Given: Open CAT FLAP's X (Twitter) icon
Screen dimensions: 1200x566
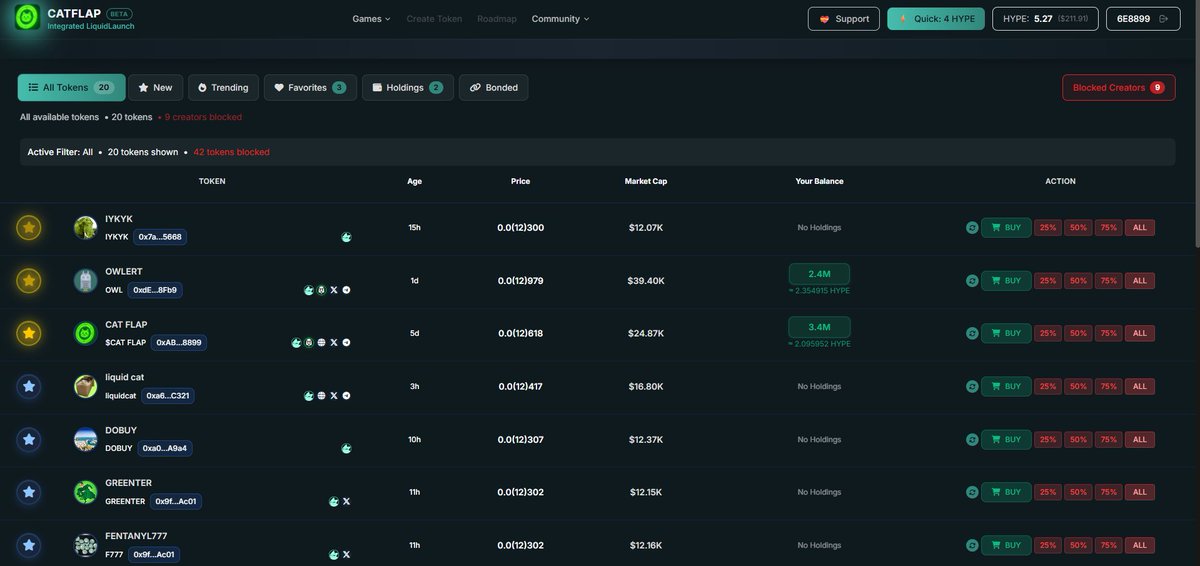Looking at the screenshot, I should point(334,342).
